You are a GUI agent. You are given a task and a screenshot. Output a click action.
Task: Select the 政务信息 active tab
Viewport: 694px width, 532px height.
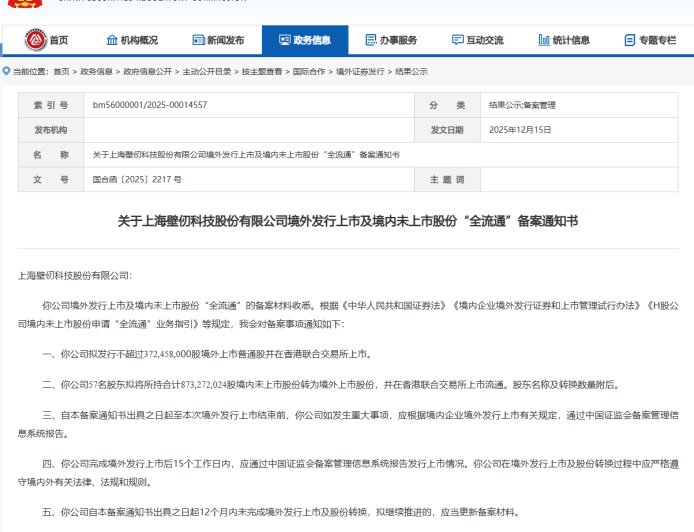tap(305, 40)
